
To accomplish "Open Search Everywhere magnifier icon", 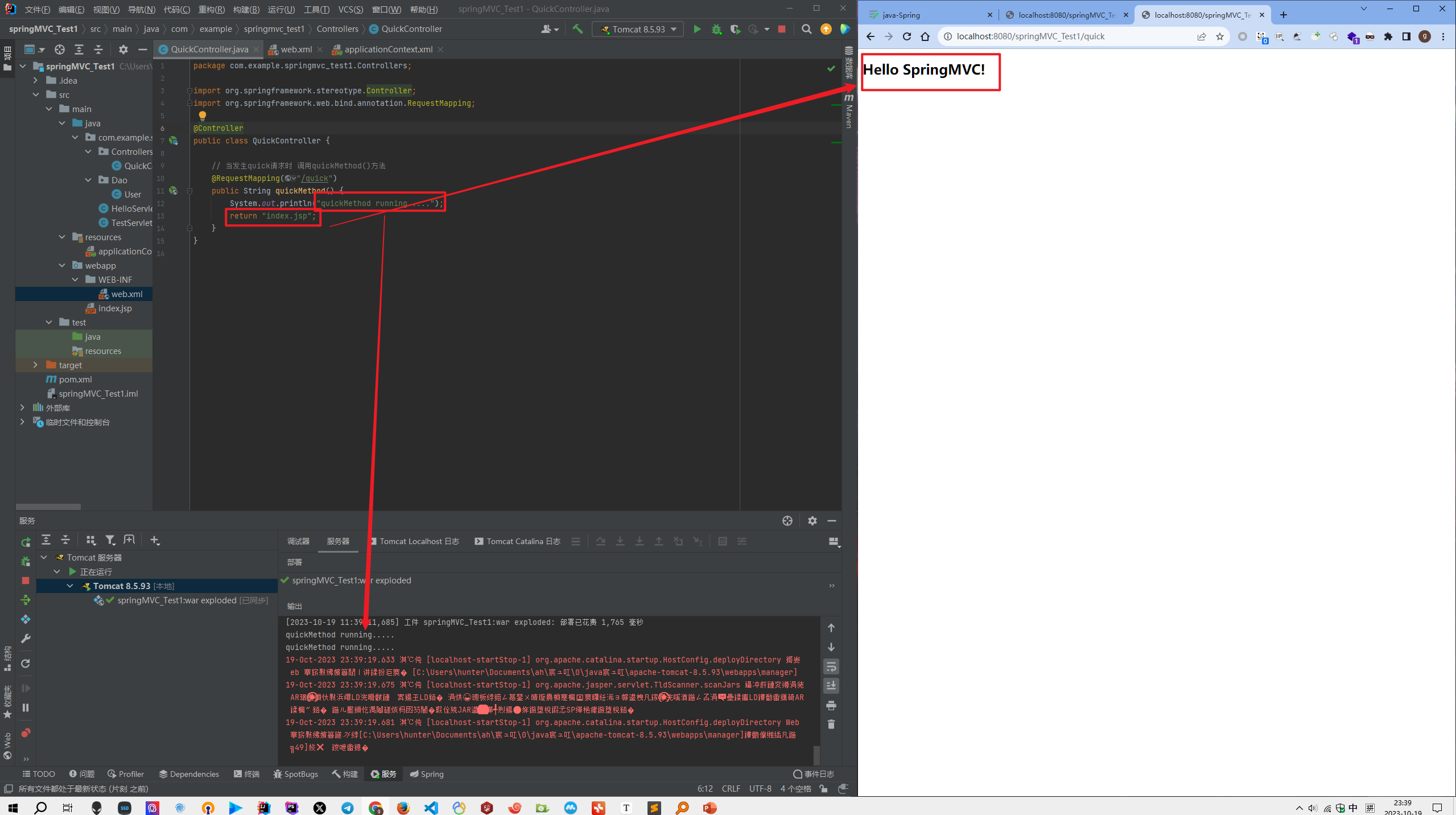I will pos(806,29).
